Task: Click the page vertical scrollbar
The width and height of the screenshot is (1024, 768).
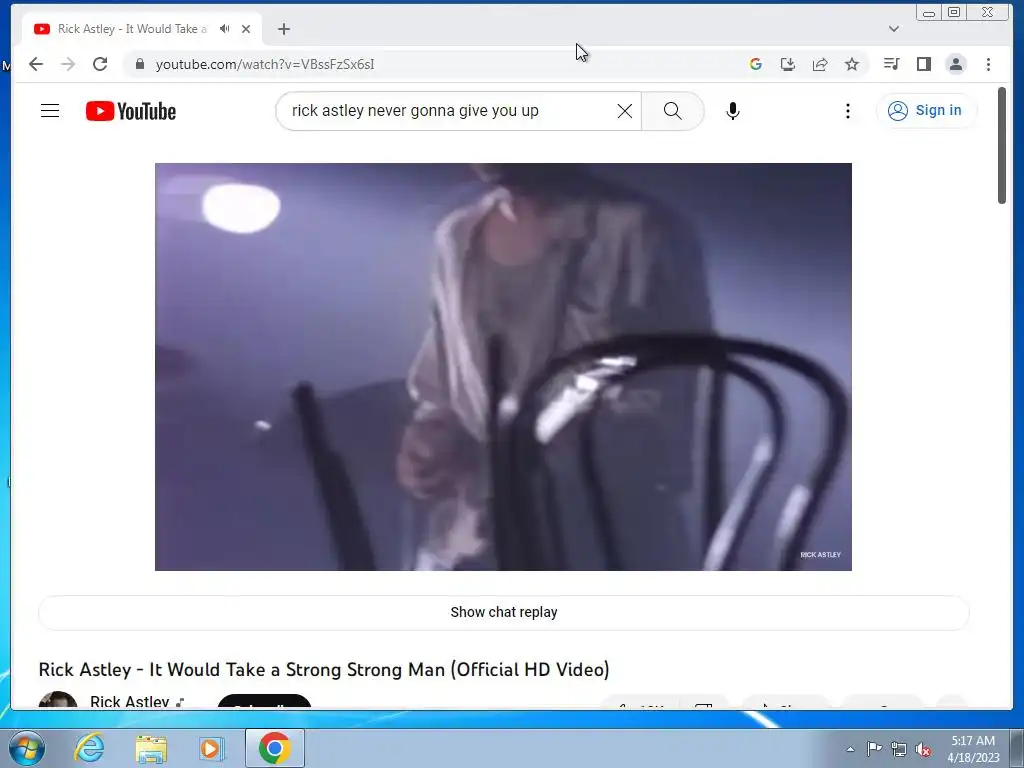Action: pyautogui.click(x=1002, y=145)
